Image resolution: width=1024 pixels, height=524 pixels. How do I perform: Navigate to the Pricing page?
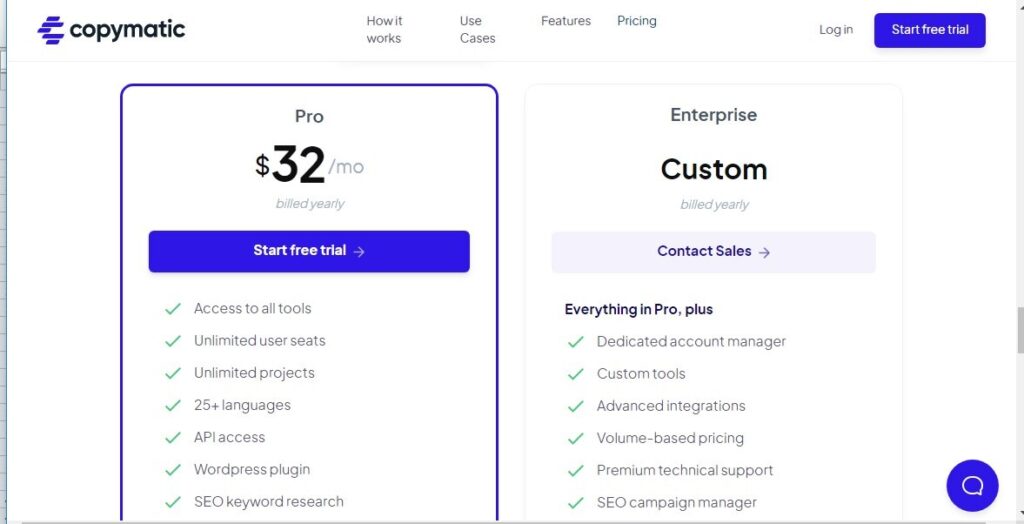[x=637, y=21]
